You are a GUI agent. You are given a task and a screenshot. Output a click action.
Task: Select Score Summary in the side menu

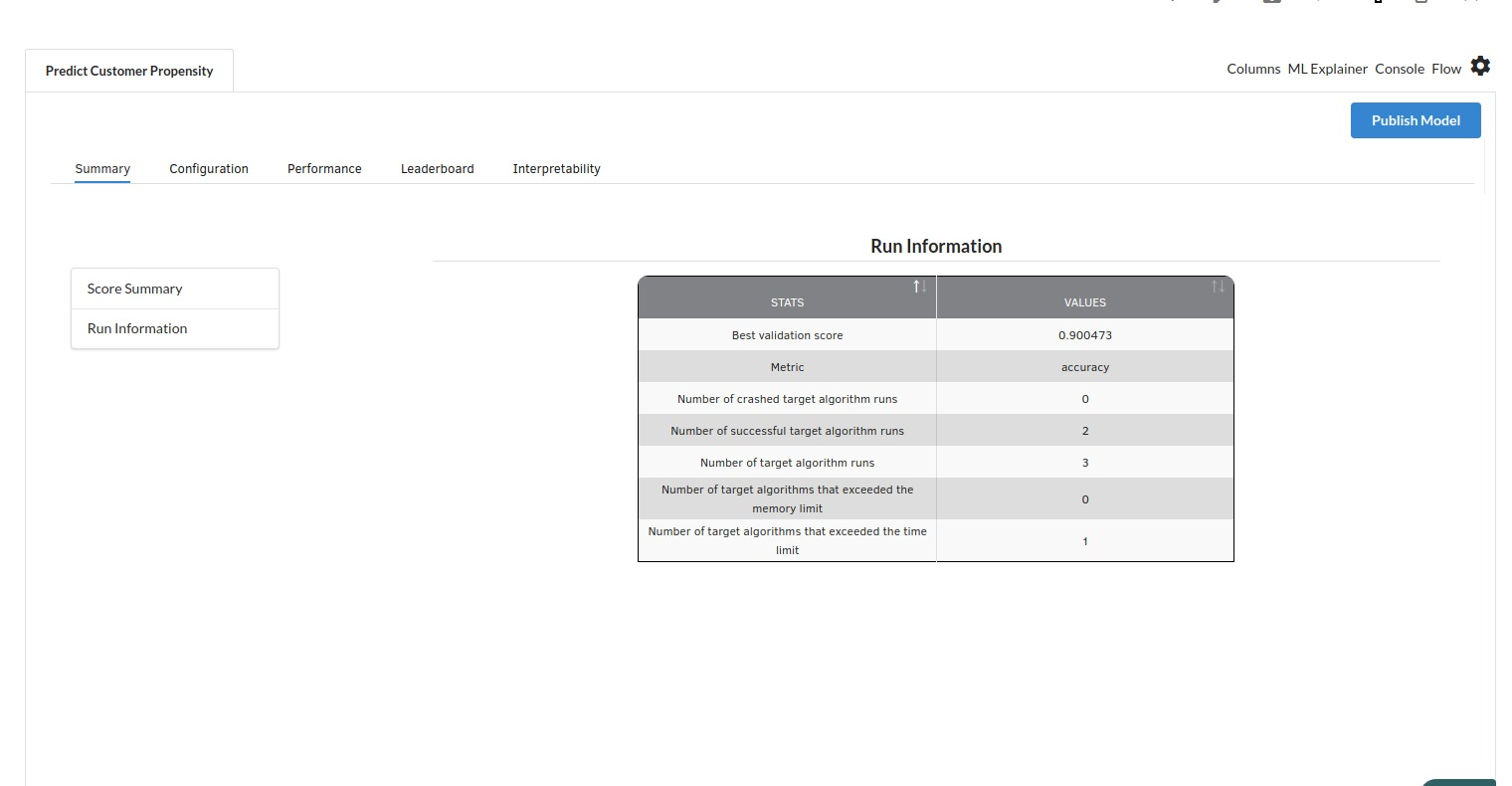click(x=135, y=289)
